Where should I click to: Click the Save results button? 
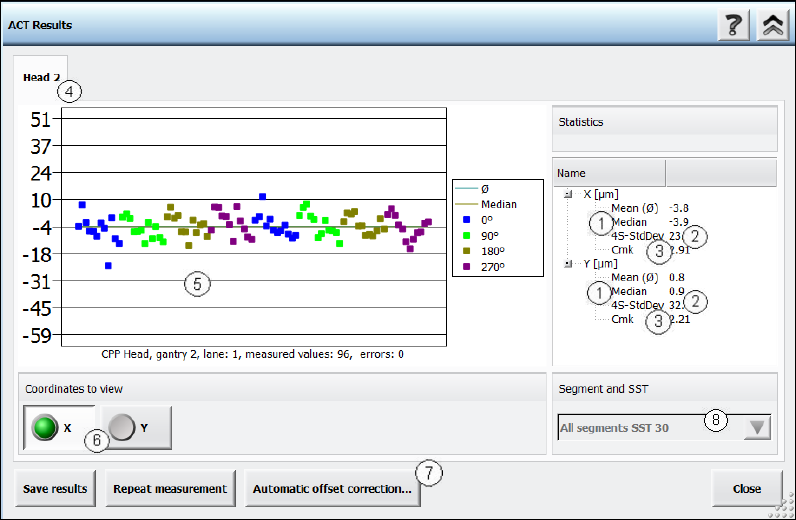click(56, 490)
